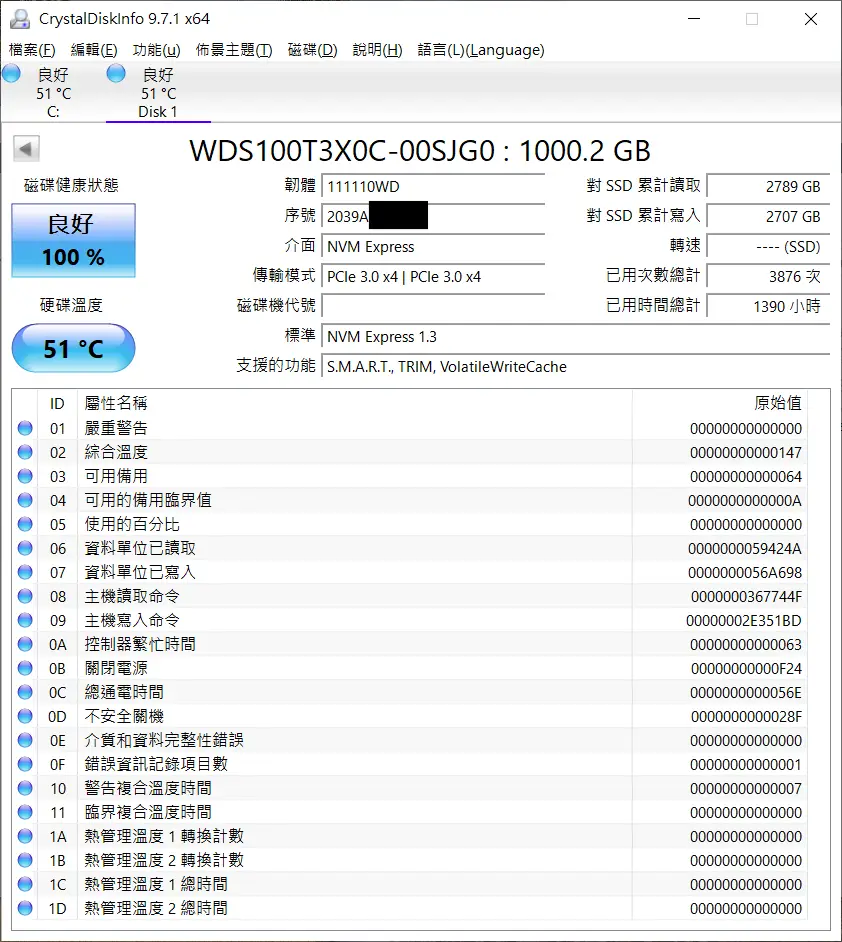The width and height of the screenshot is (842, 942).
Task: Click status icon for attribute 11 臨界複合溫度時間
Action: pos(25,812)
